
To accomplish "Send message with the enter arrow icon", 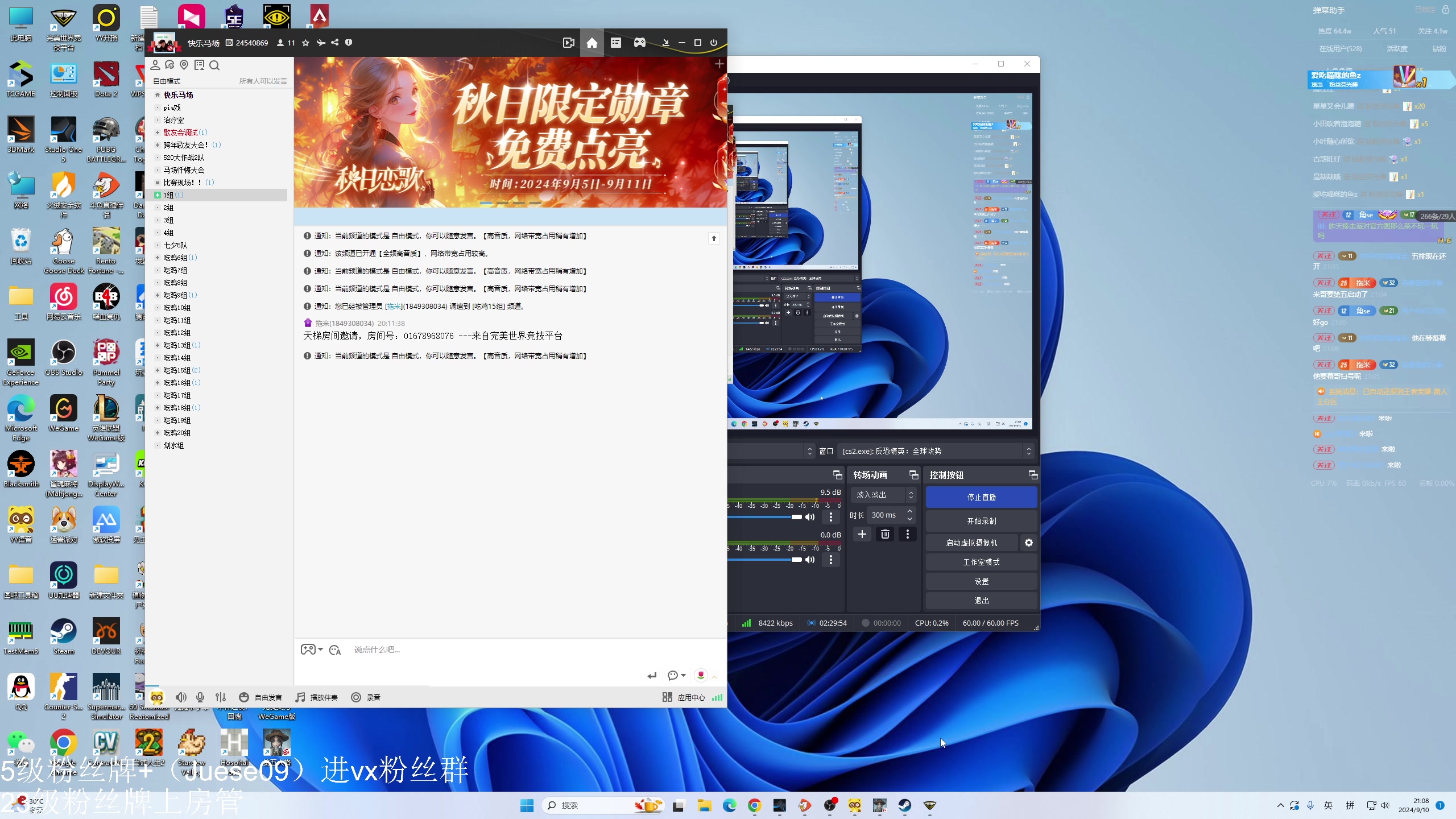I will [652, 676].
